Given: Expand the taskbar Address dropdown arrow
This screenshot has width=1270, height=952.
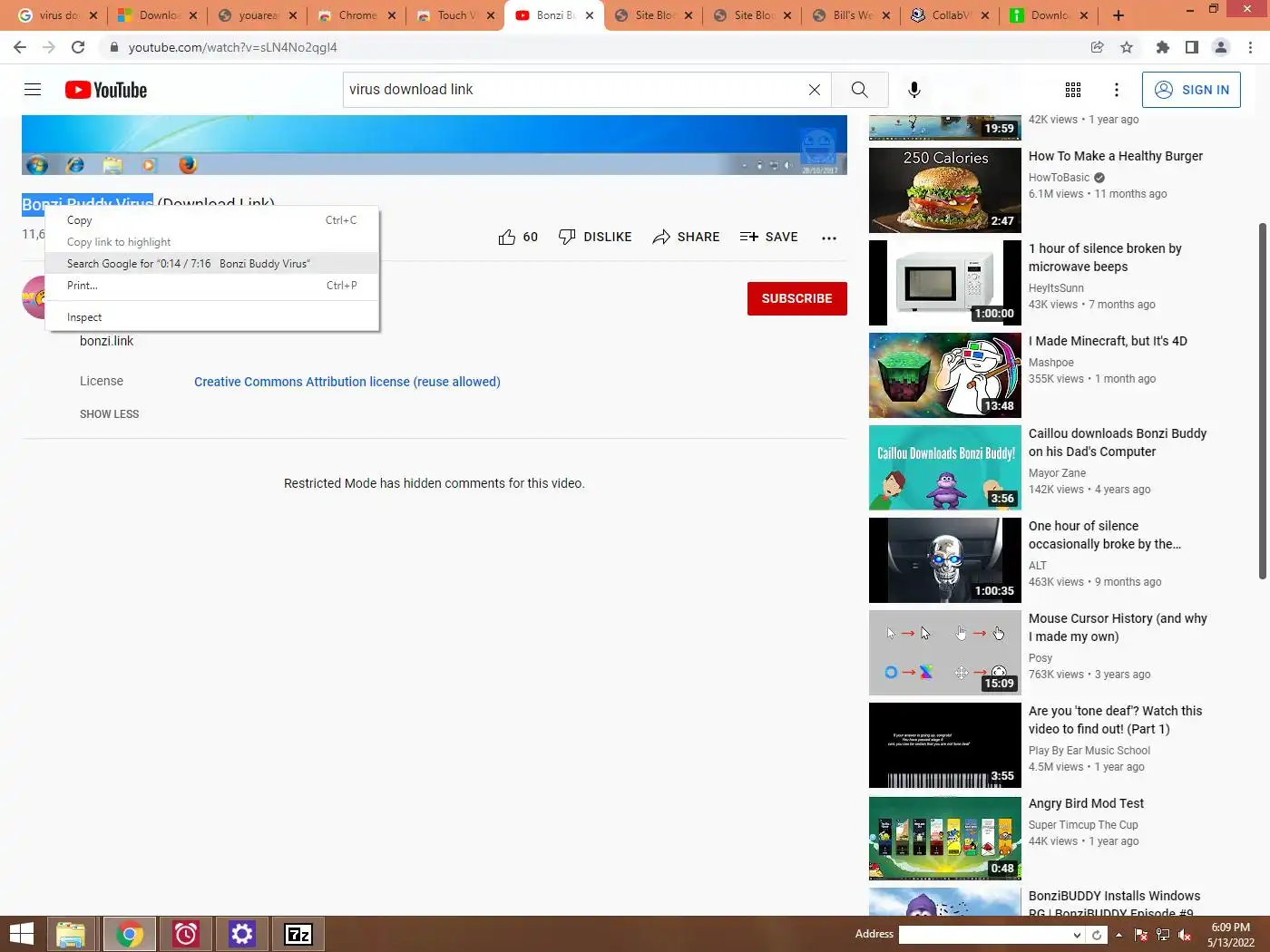Looking at the screenshot, I should coord(1077,935).
